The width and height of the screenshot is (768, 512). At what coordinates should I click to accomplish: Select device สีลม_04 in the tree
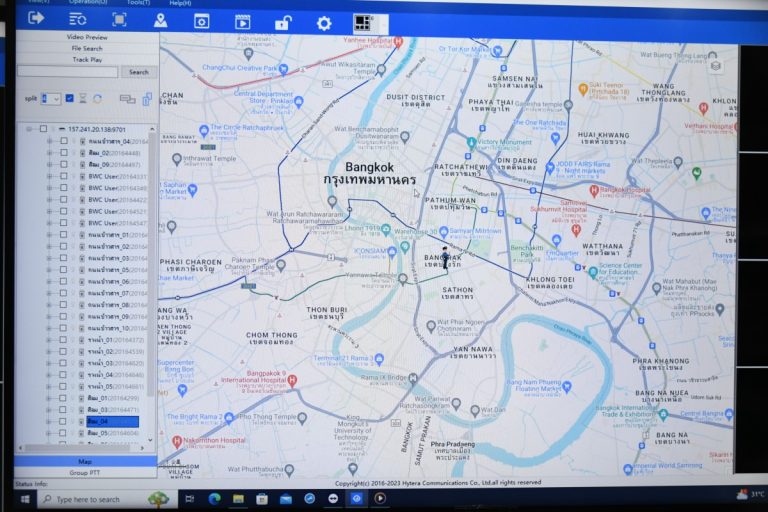click(x=112, y=421)
